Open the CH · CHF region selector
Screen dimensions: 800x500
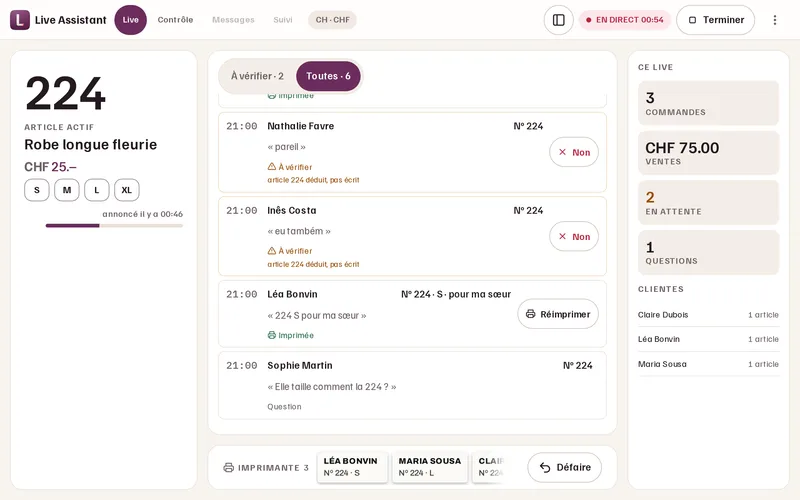click(332, 20)
